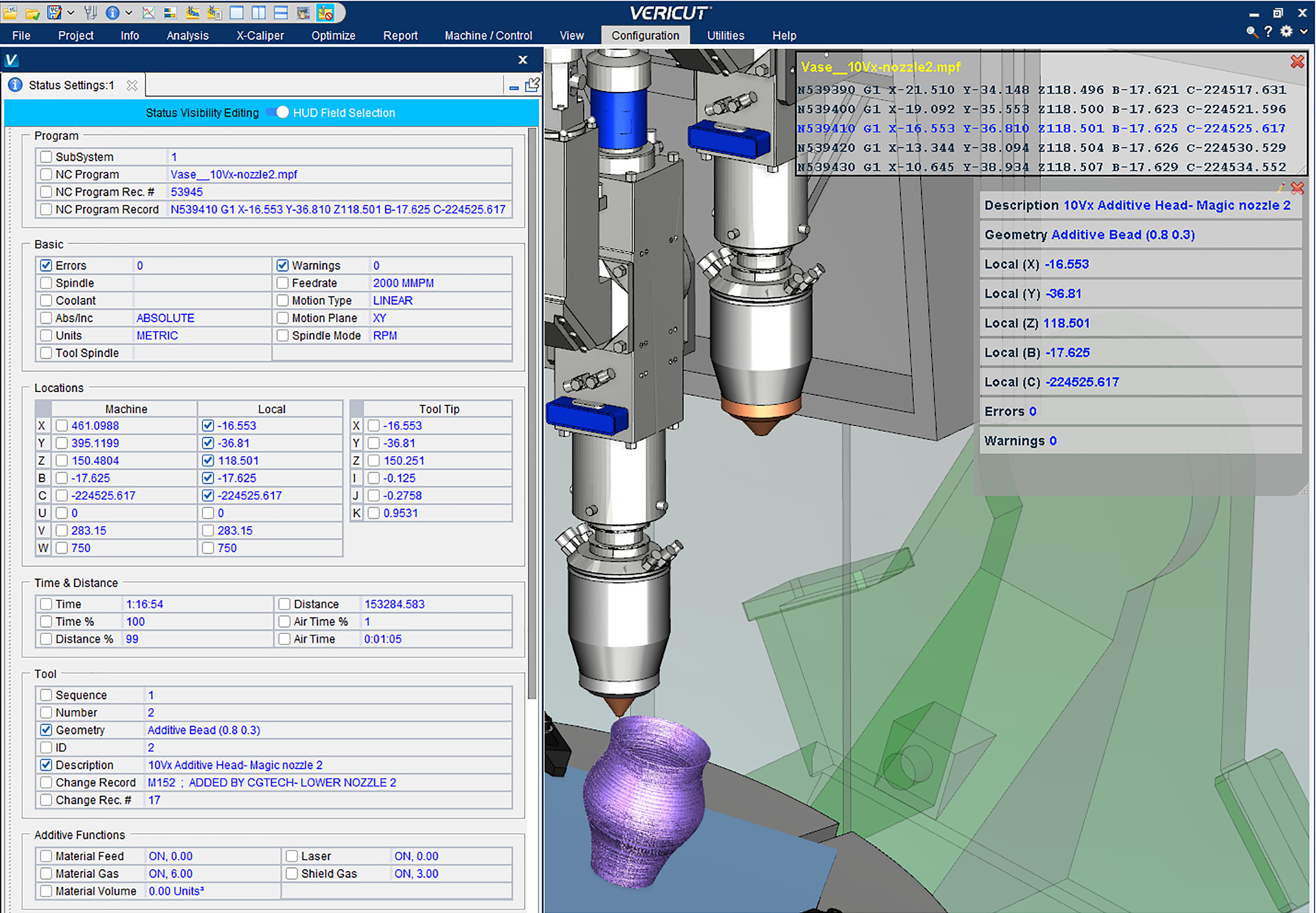Enable the Feedrate checkbox
This screenshot has height=913, width=1316.
[282, 283]
